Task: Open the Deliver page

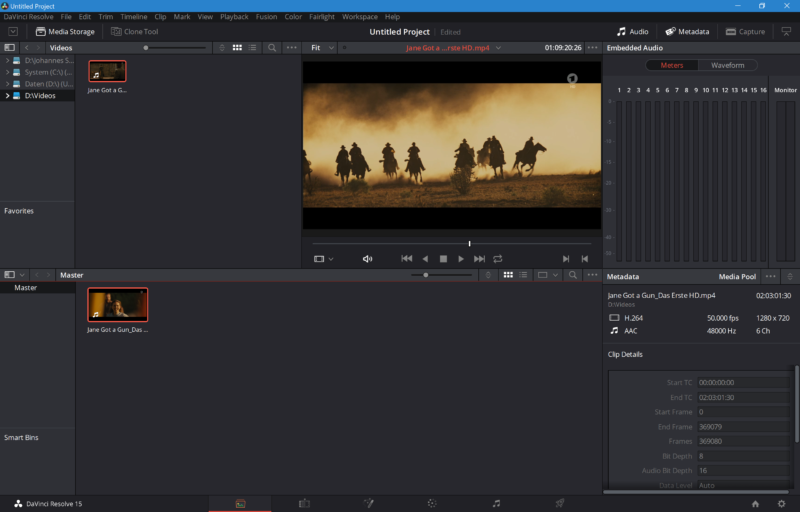Action: (560, 503)
